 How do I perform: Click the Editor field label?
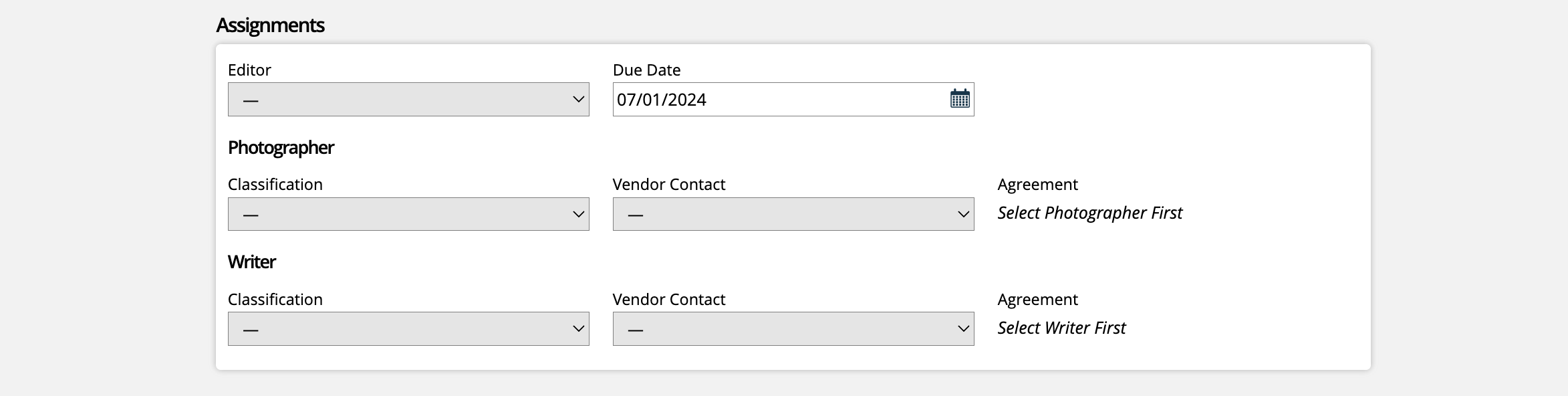click(x=249, y=70)
